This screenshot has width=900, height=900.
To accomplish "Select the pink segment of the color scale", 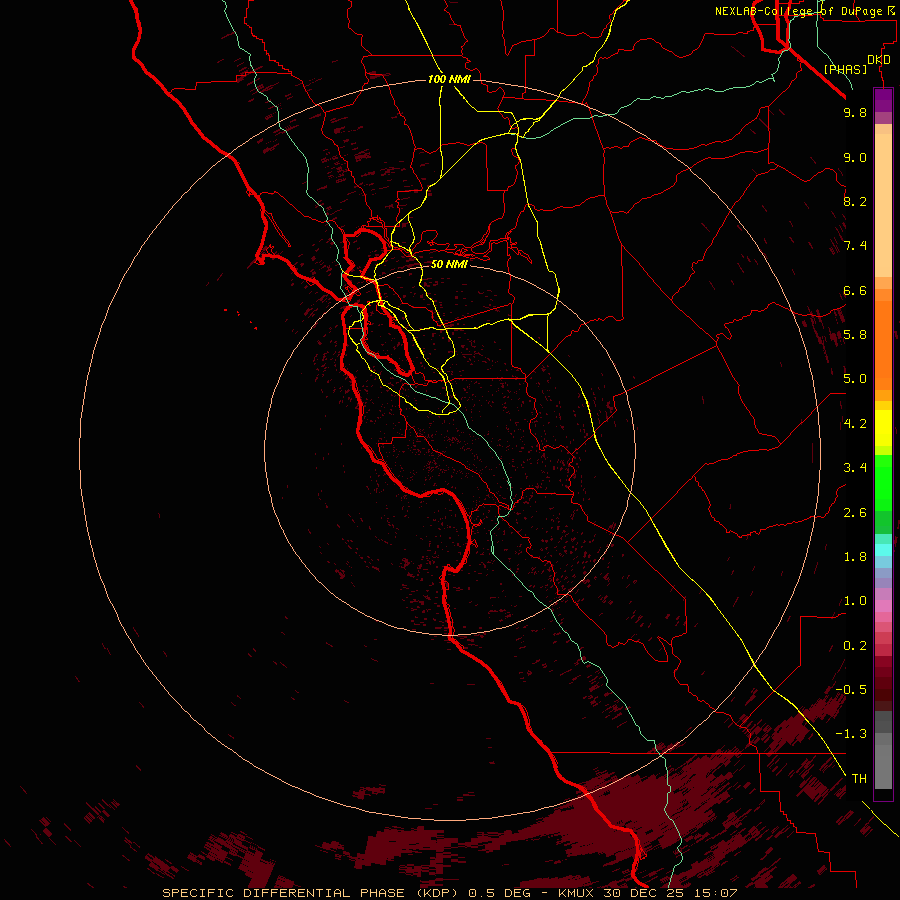I will tap(883, 606).
